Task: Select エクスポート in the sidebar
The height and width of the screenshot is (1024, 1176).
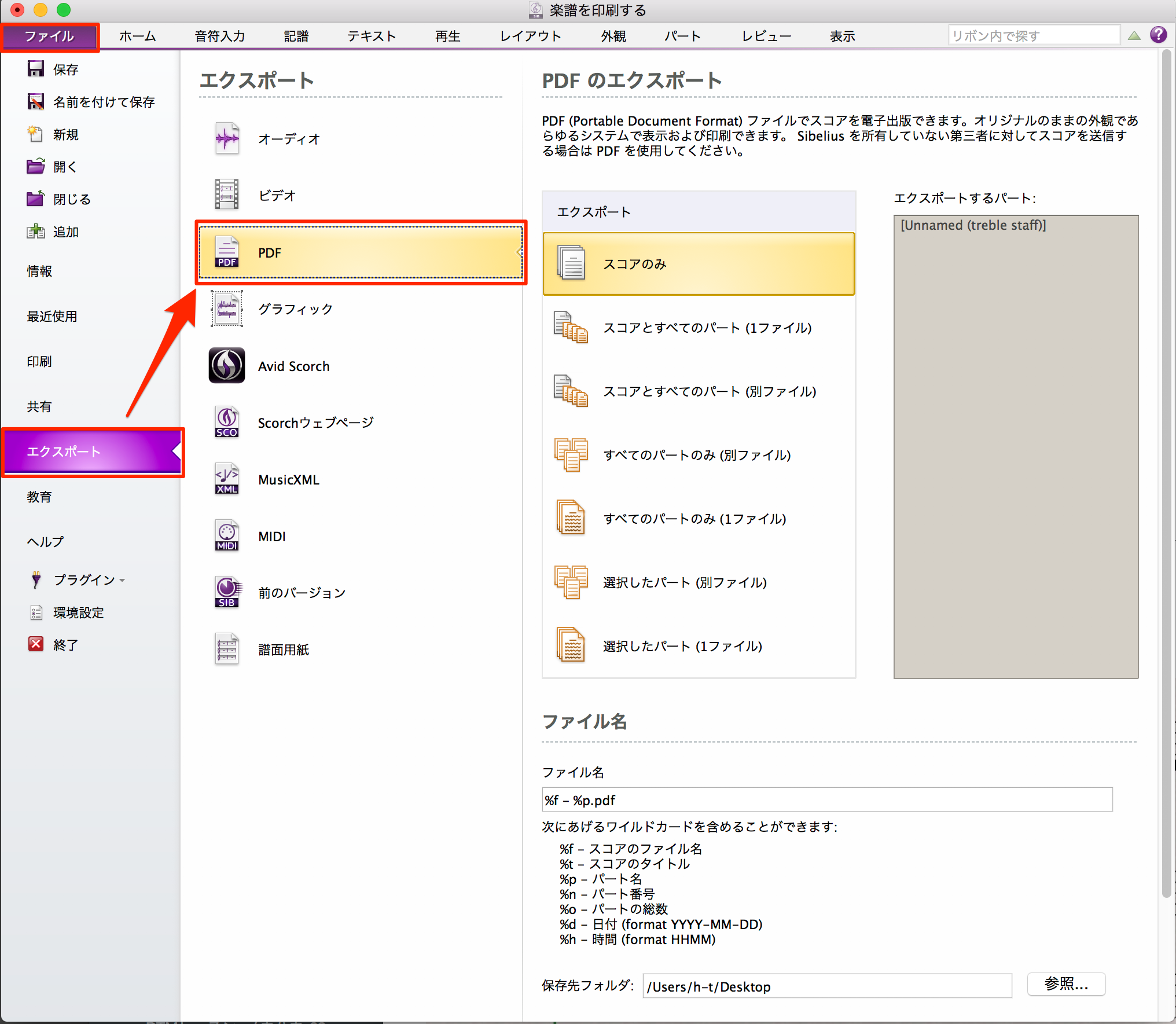Action: (x=93, y=452)
